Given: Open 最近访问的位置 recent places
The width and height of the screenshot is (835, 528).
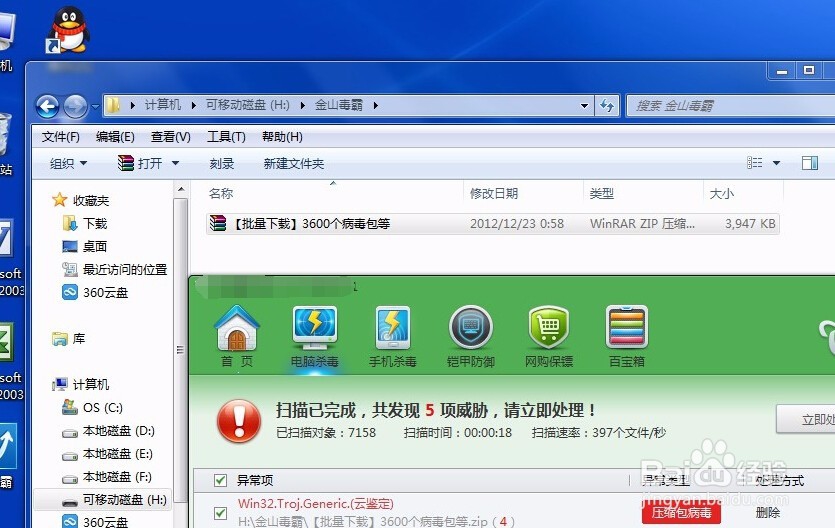Looking at the screenshot, I should click(x=115, y=269).
